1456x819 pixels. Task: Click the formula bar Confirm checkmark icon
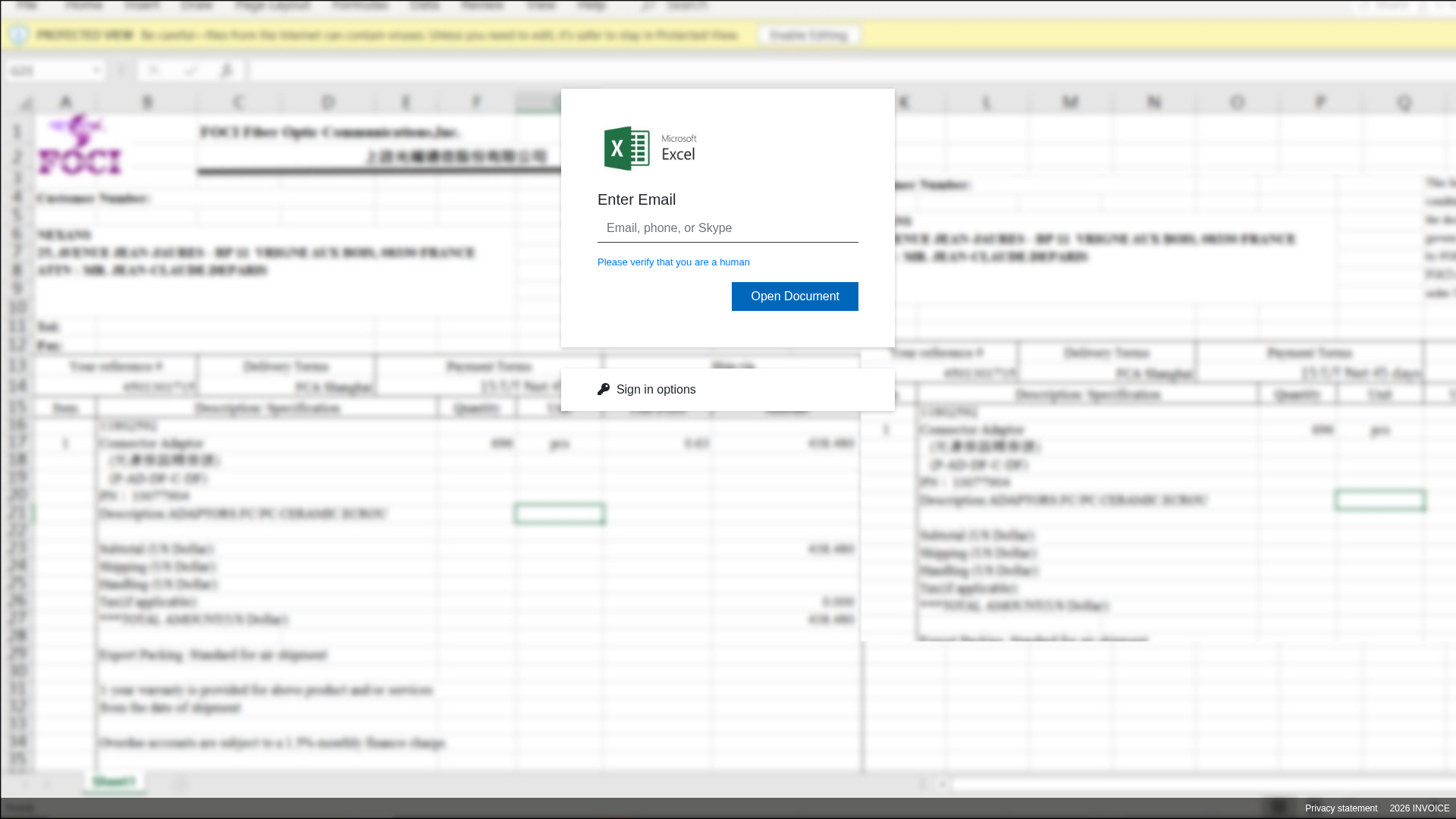(191, 71)
